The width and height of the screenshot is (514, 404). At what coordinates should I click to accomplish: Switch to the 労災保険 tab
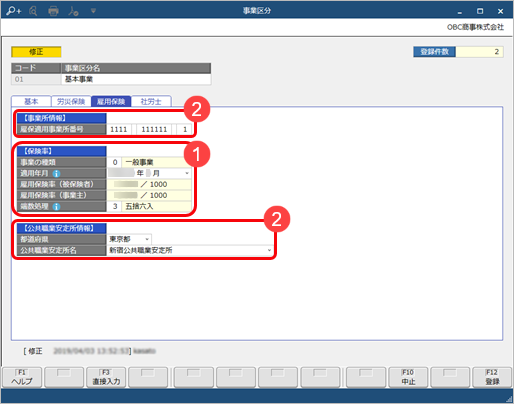coord(71,101)
